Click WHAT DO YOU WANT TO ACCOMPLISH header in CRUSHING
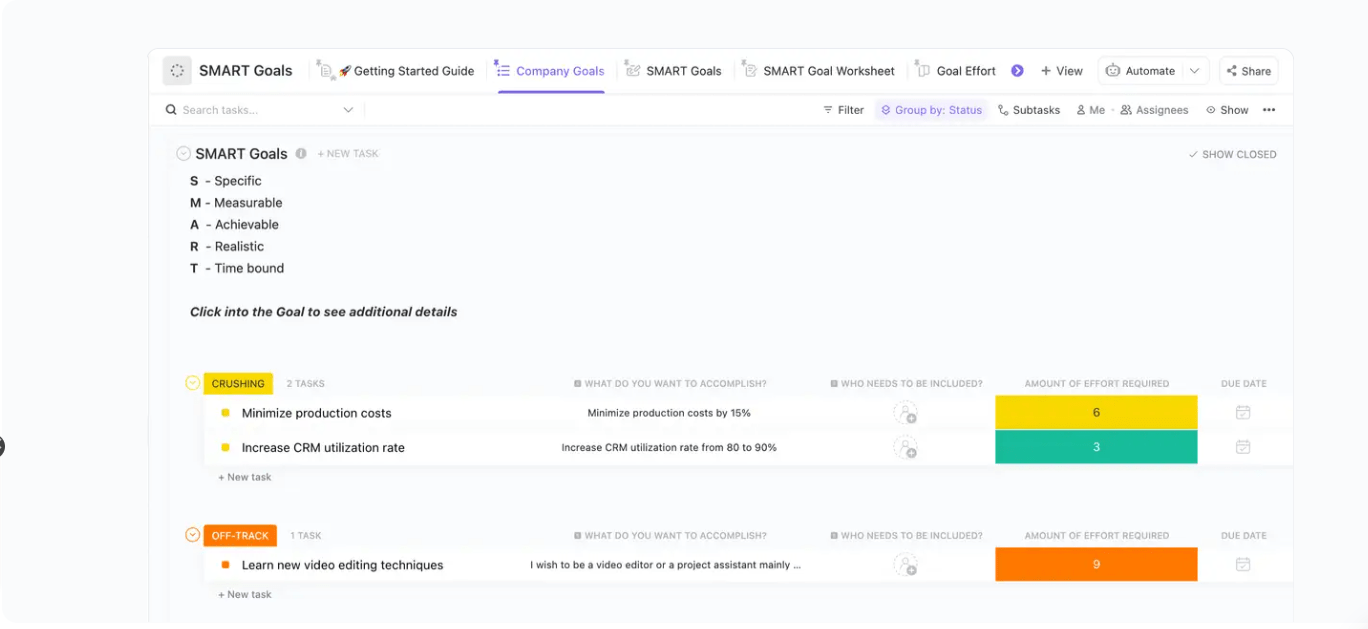The width and height of the screenshot is (1368, 629). click(670, 384)
